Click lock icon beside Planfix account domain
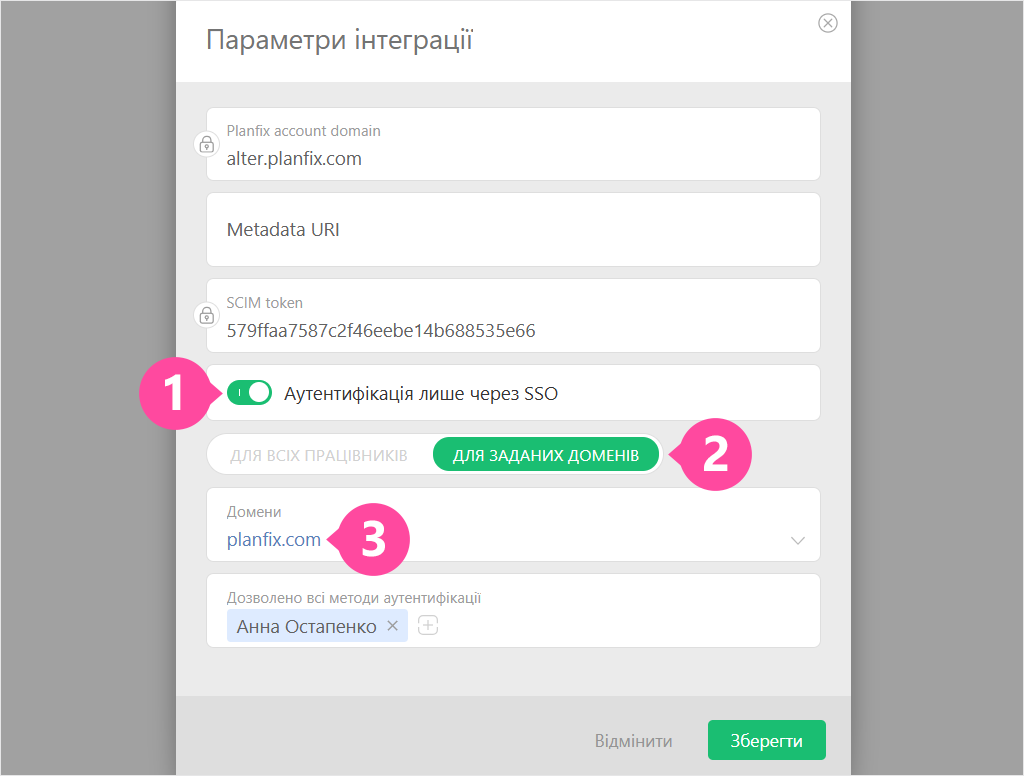Image resolution: width=1024 pixels, height=776 pixels. [x=206, y=144]
